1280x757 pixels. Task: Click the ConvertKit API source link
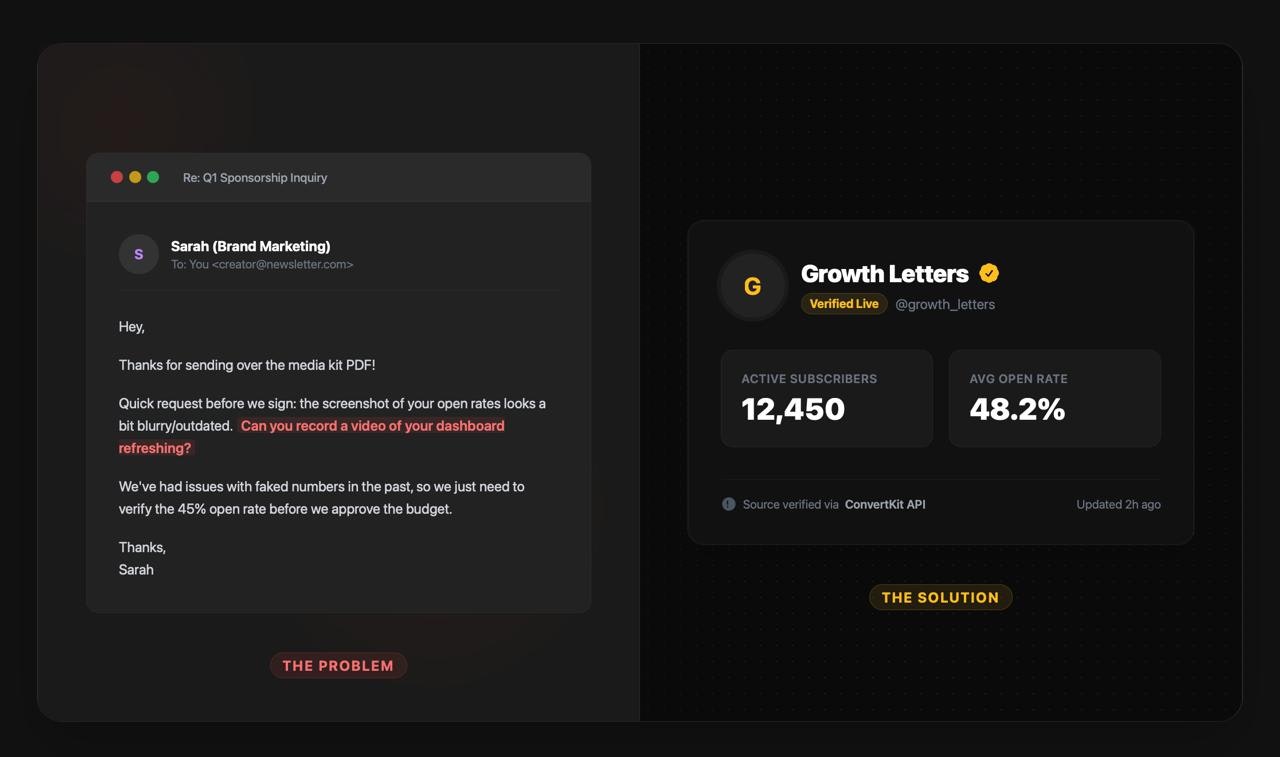885,504
